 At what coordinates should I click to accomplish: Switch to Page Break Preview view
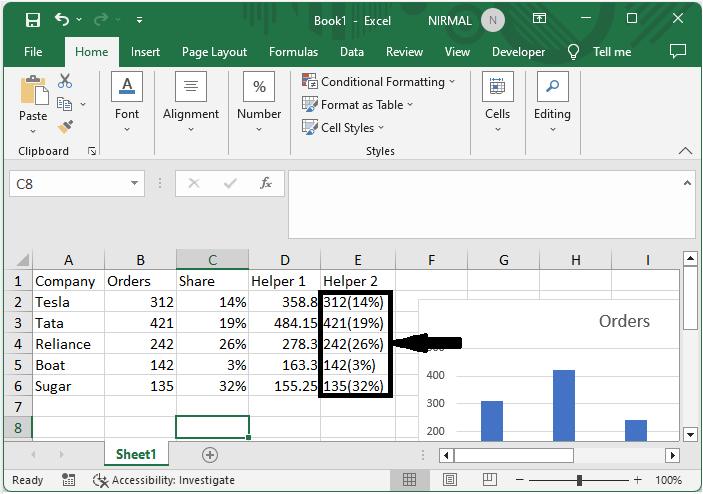point(488,480)
